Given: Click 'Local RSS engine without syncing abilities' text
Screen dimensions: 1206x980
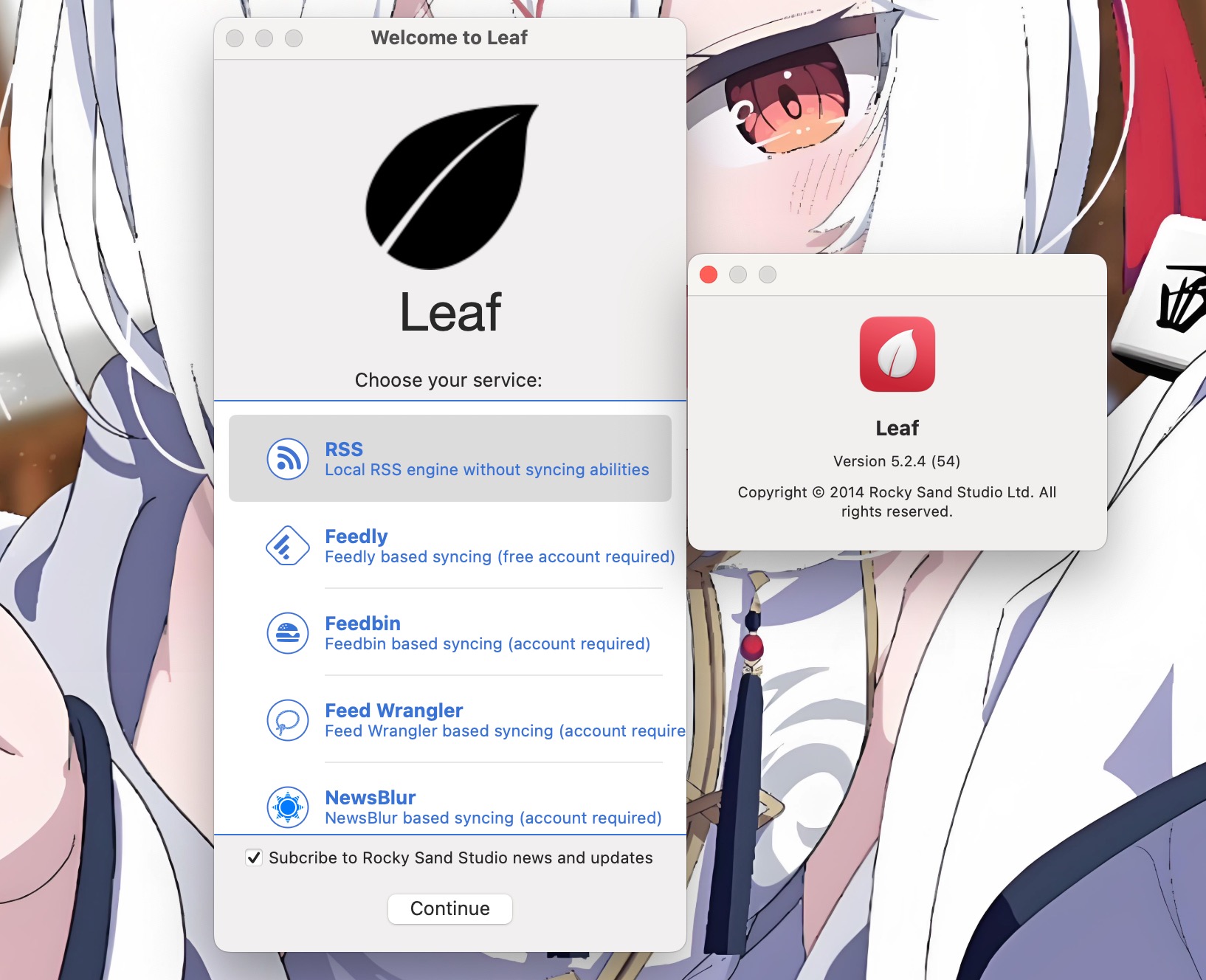Looking at the screenshot, I should (x=487, y=470).
